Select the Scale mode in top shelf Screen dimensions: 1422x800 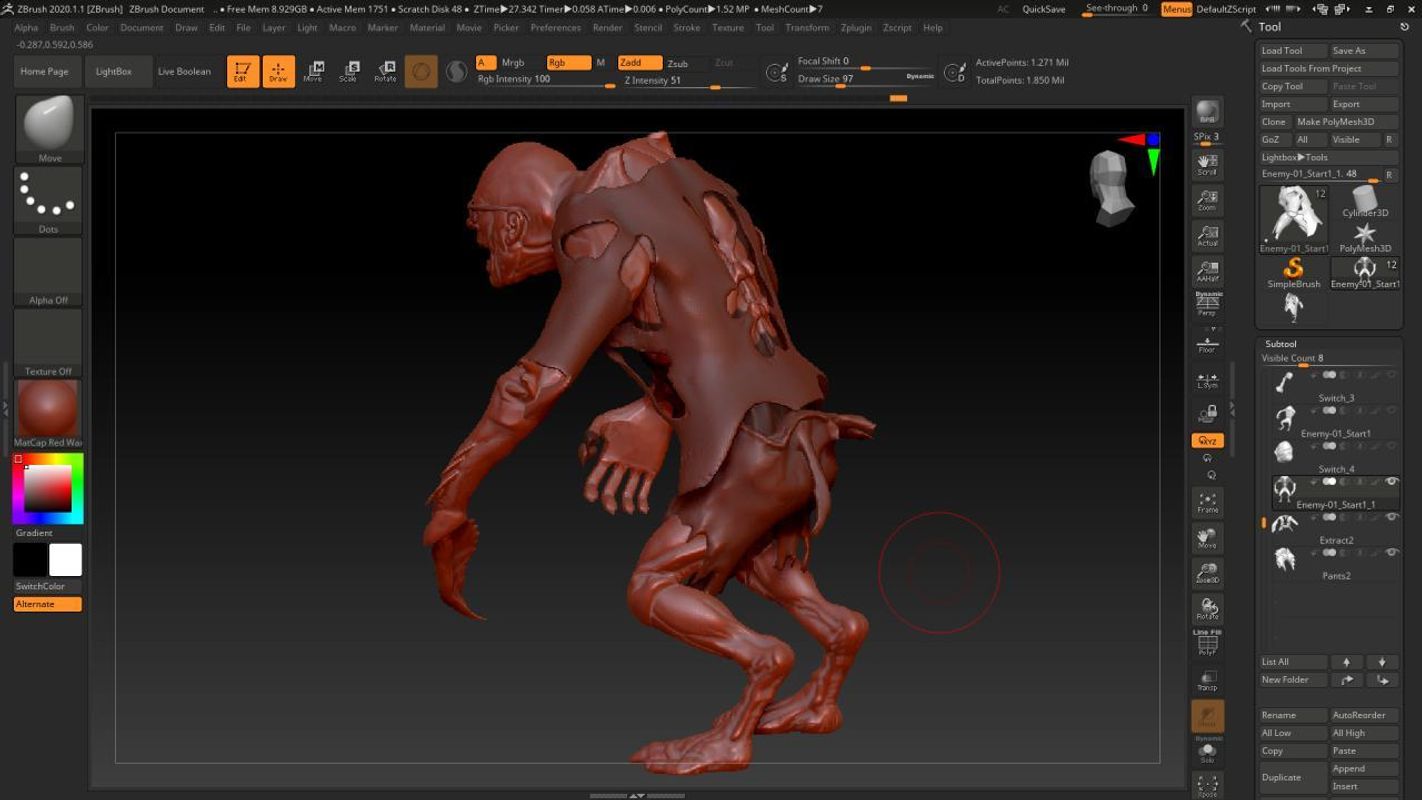(x=348, y=71)
